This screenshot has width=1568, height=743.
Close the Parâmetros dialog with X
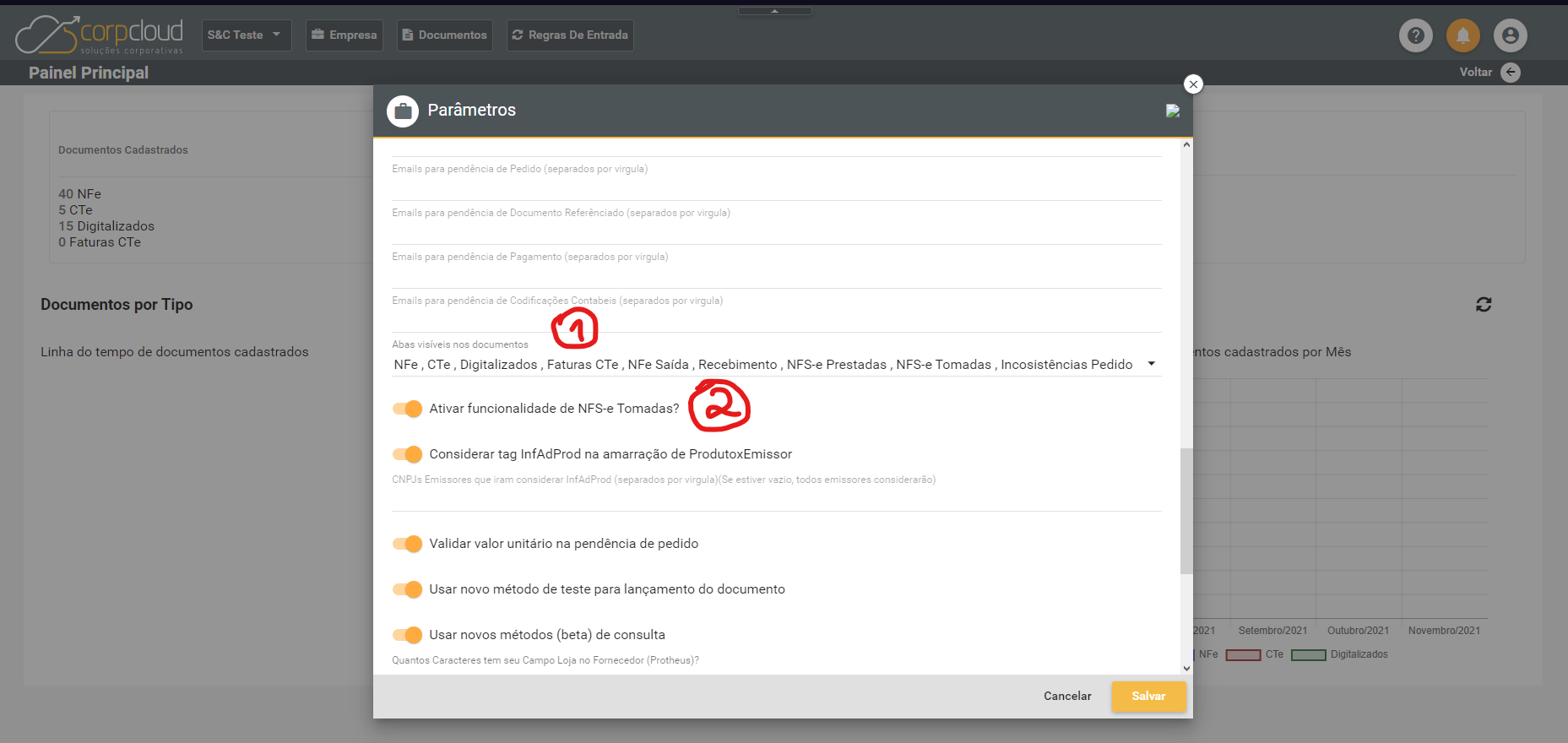pyautogui.click(x=1193, y=84)
